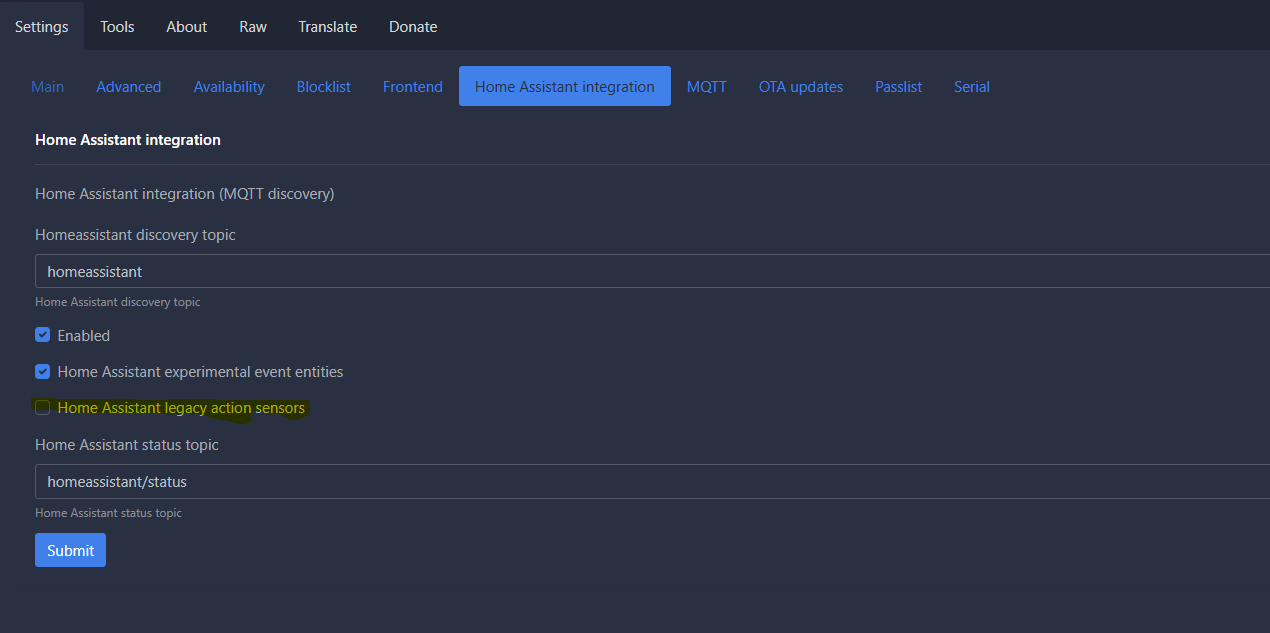Switch to the Advanced tab
This screenshot has width=1270, height=633.
point(128,86)
